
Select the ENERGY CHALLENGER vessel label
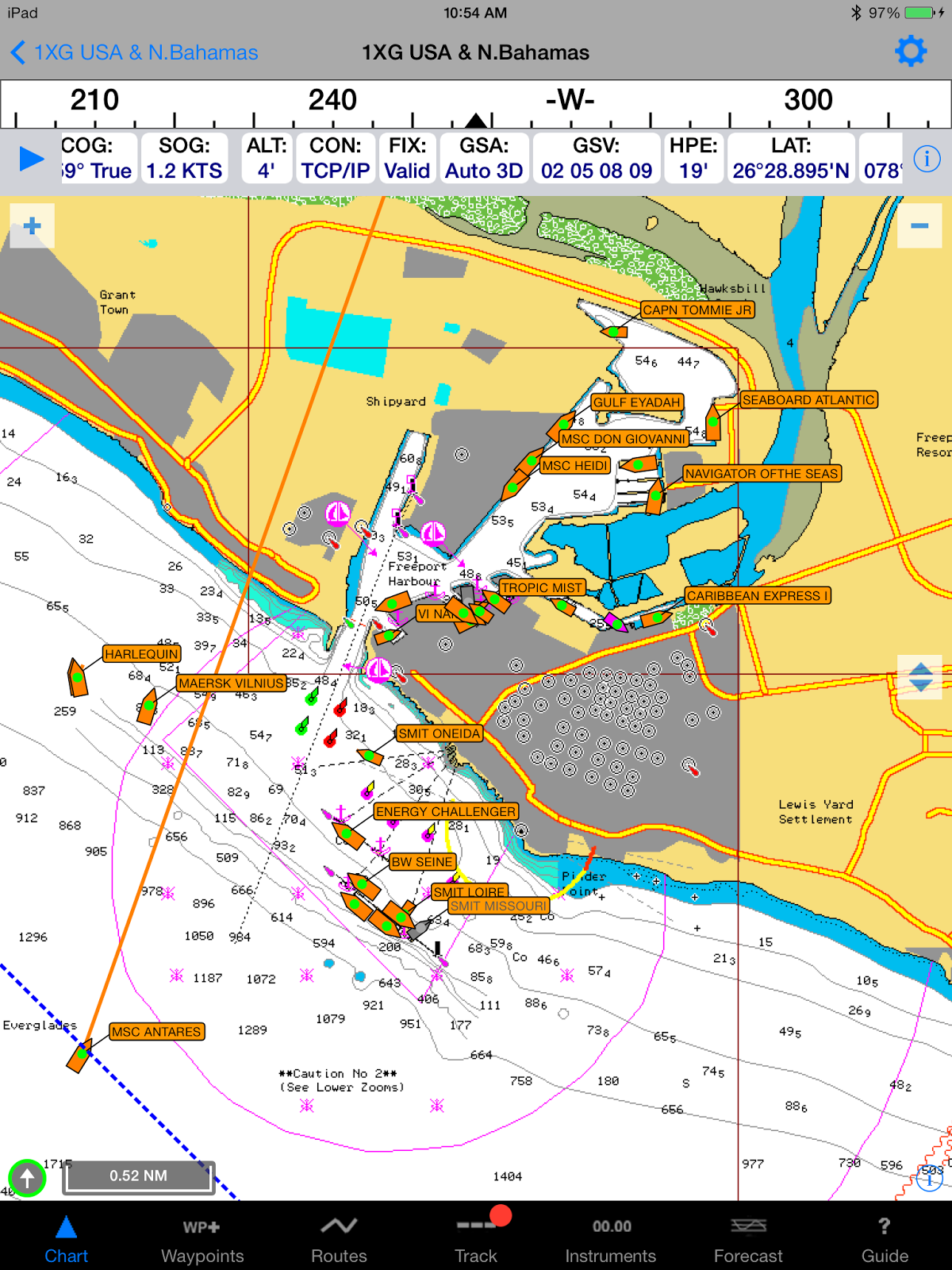[x=446, y=811]
